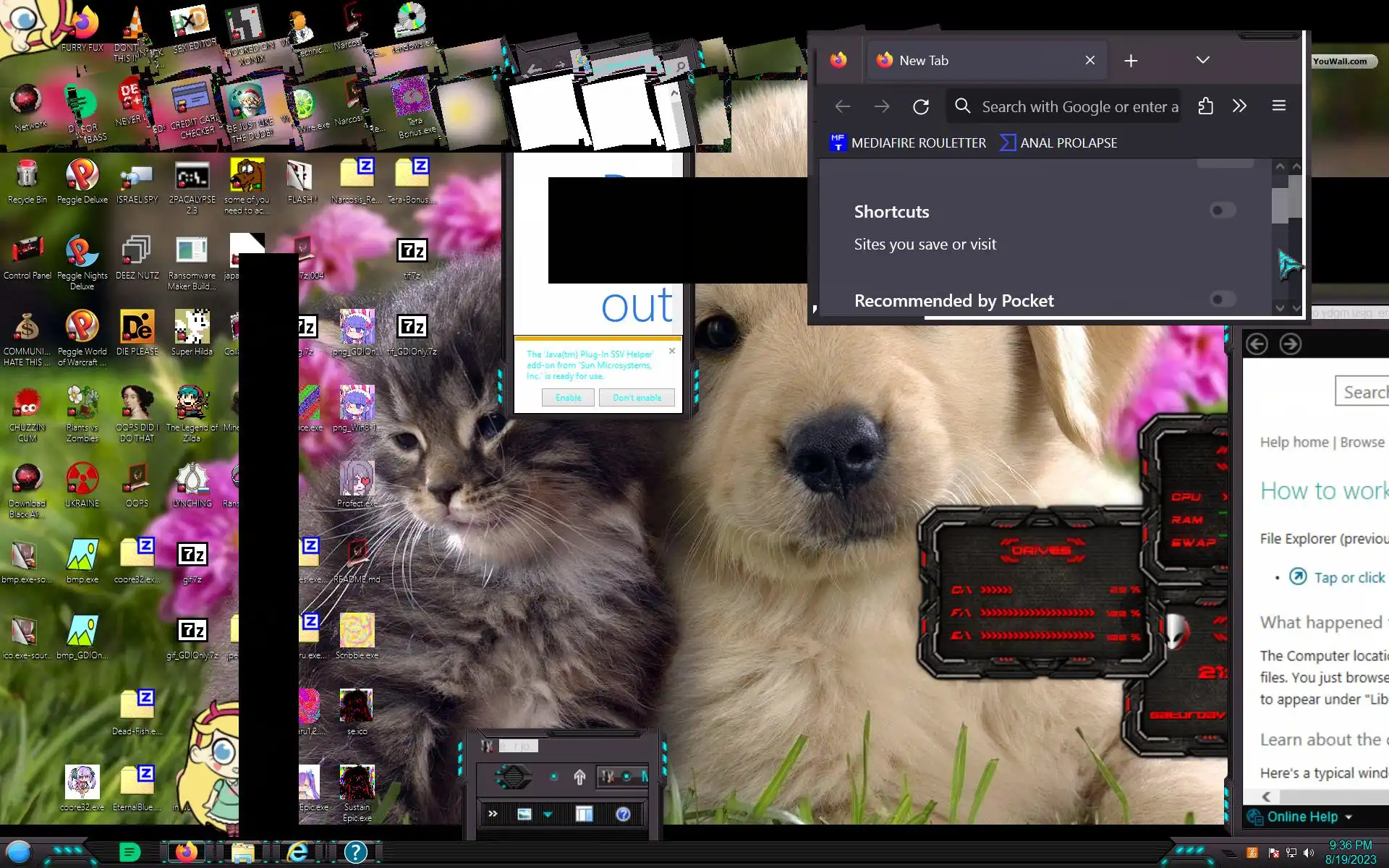Open Internet Explorer from the taskbar
Viewport: 1389px width, 868px height.
point(297,852)
